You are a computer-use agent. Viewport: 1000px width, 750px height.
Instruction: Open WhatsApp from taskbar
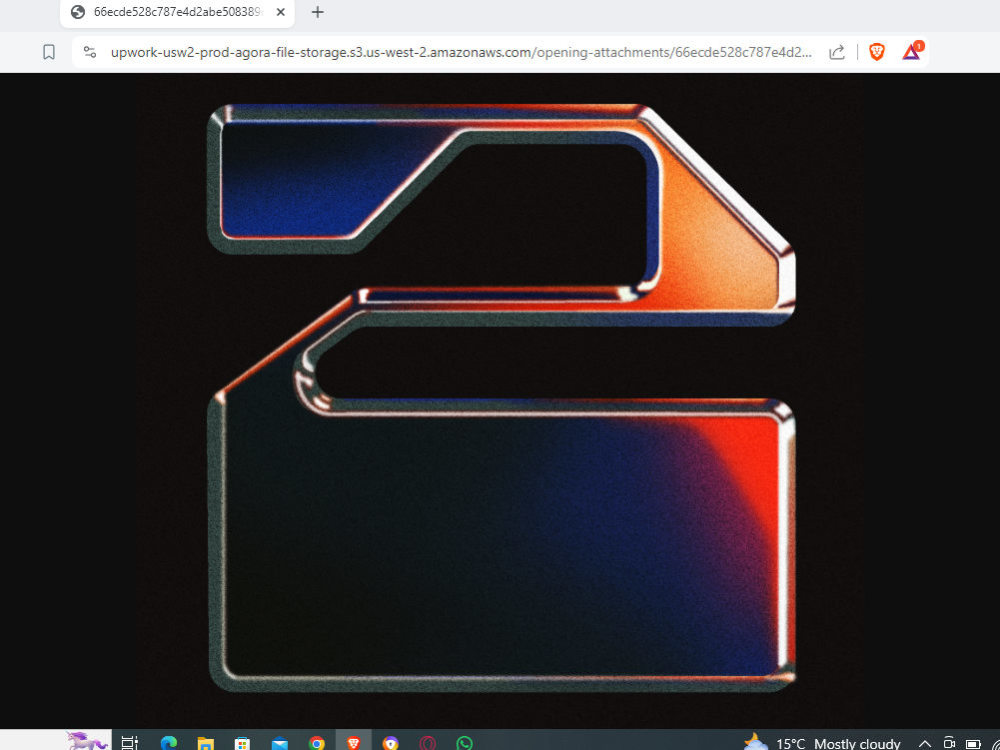[465, 744]
